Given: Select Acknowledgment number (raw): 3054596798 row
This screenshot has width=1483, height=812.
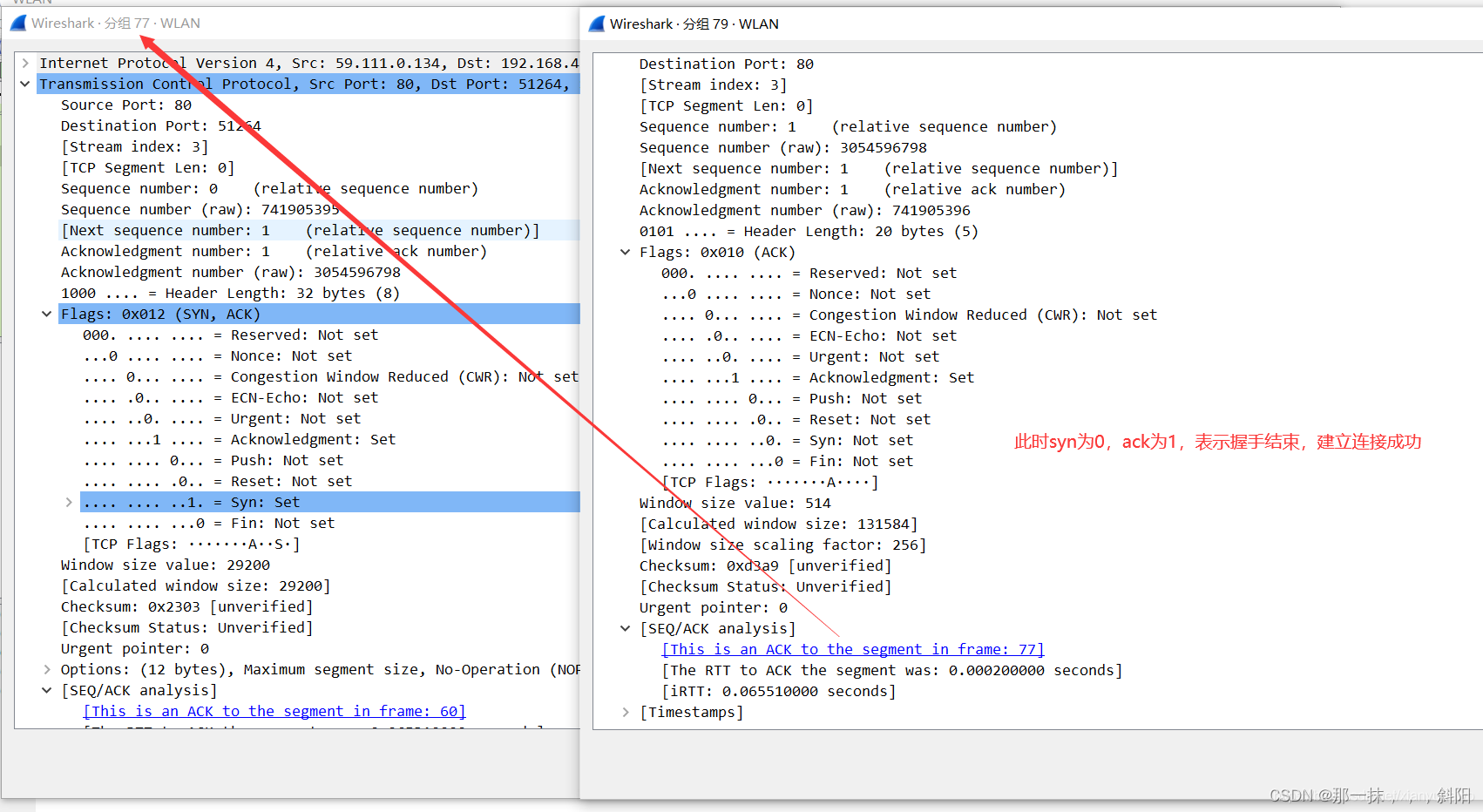Looking at the screenshot, I should (x=231, y=272).
